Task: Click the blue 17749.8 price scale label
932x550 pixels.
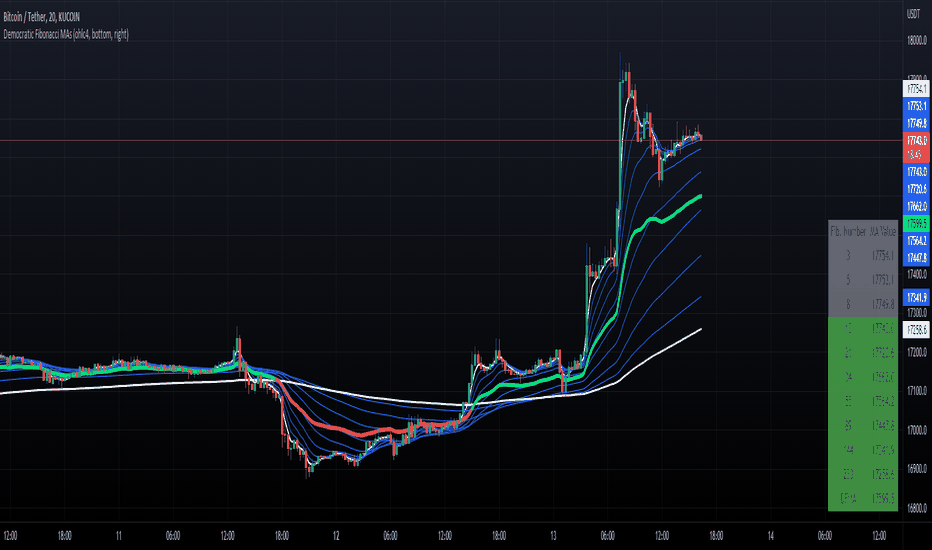Action: coord(916,123)
